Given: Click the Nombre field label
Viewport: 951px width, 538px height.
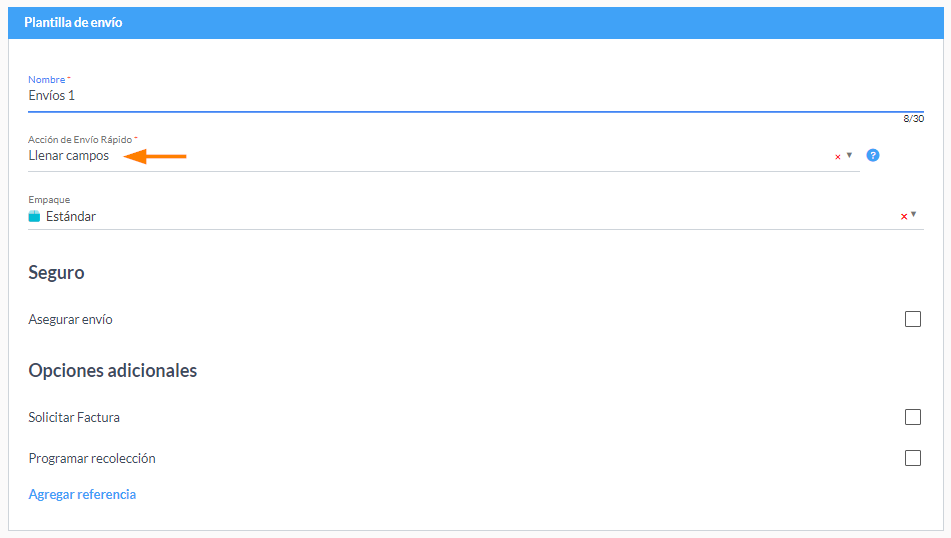Looking at the screenshot, I should click(x=47, y=79).
